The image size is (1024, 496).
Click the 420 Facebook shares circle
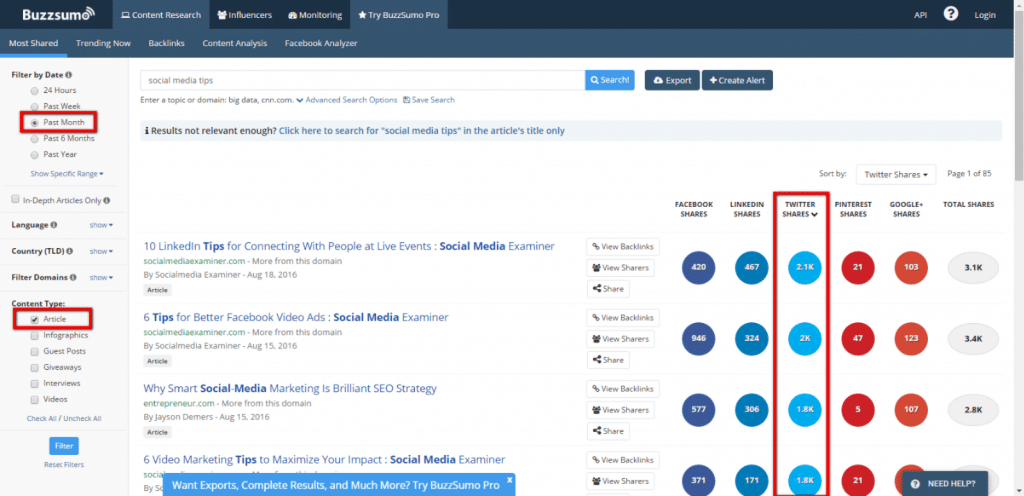coord(699,268)
